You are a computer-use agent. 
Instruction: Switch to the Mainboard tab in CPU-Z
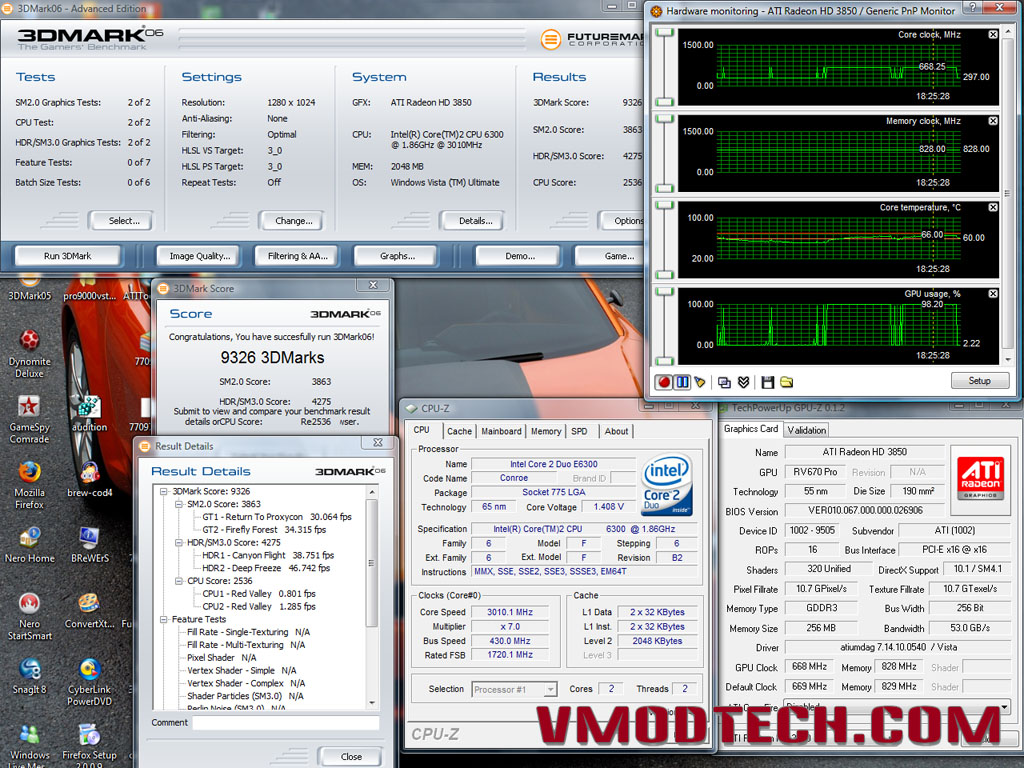click(x=501, y=431)
